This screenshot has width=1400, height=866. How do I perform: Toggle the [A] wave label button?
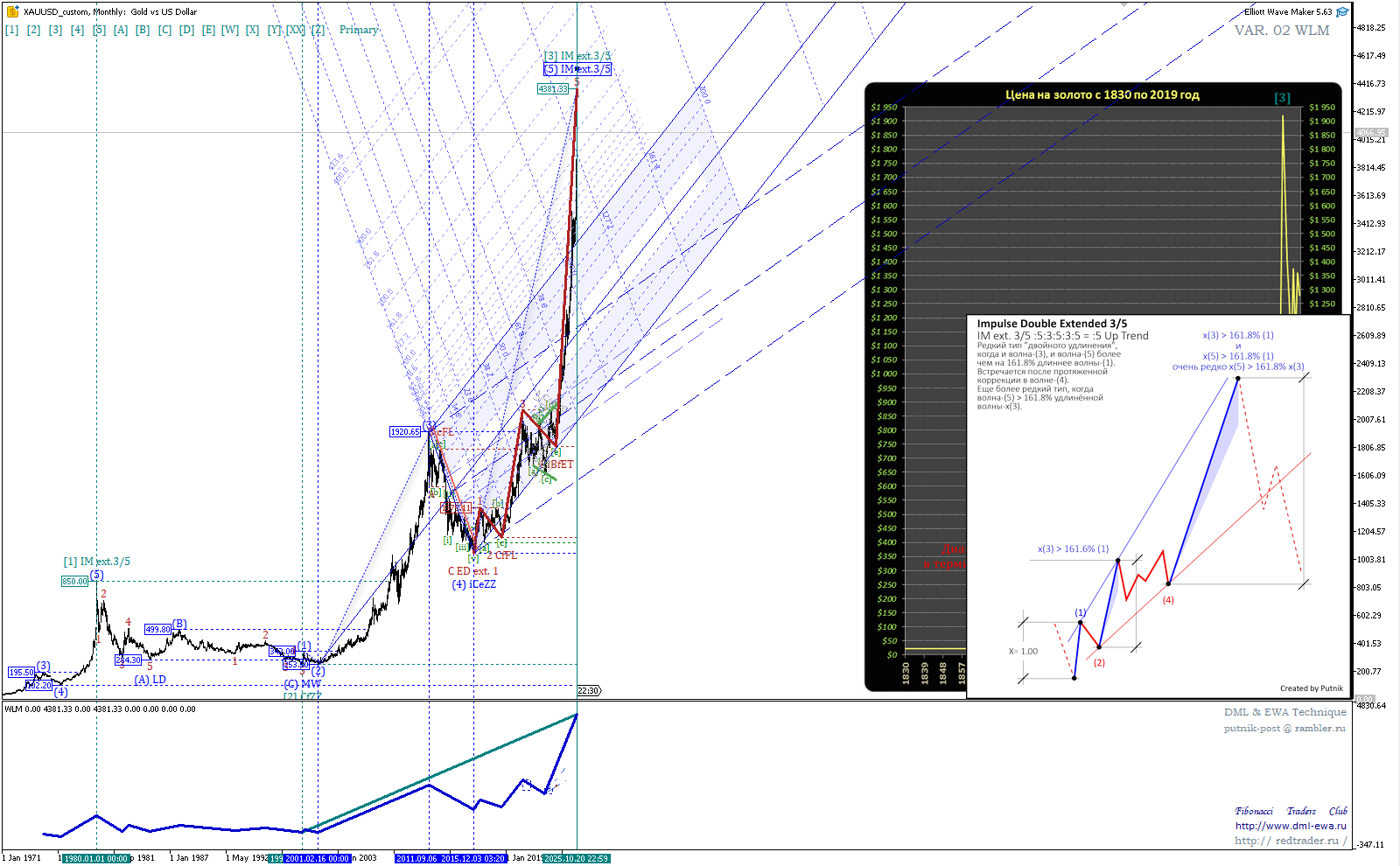coord(121,30)
